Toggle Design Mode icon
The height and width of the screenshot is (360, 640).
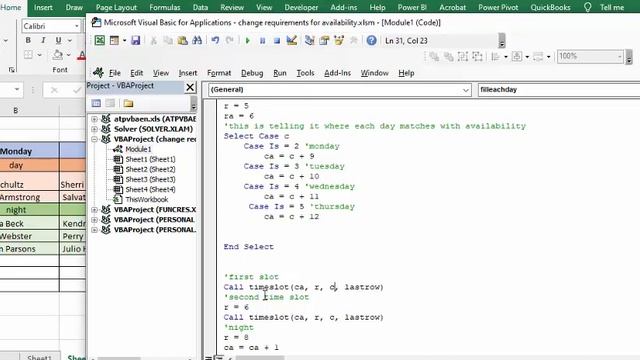291,40
